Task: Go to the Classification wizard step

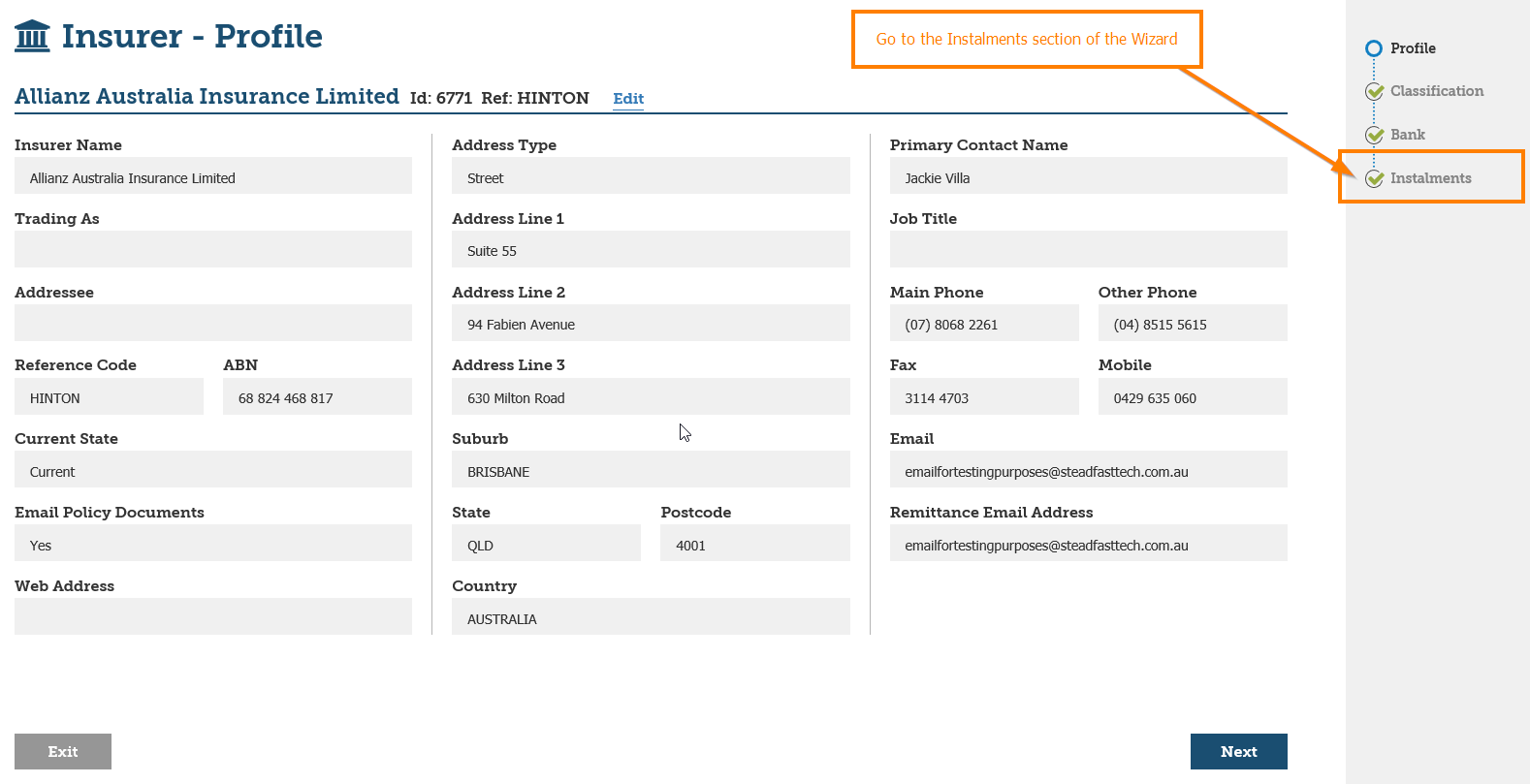Action: pyautogui.click(x=1436, y=91)
